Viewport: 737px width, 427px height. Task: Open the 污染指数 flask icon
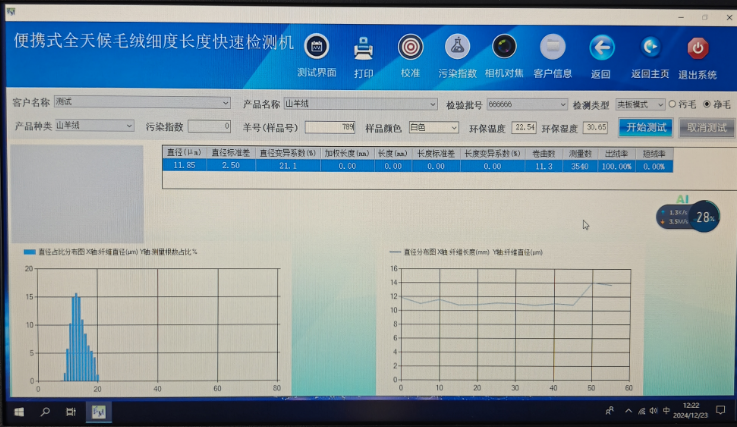click(x=458, y=47)
